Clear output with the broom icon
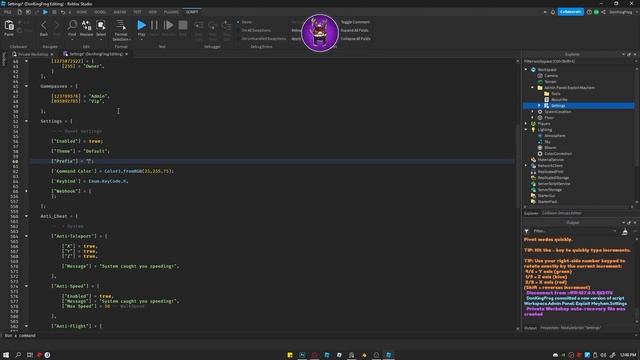This screenshot has height=360, width=640. 625,231
